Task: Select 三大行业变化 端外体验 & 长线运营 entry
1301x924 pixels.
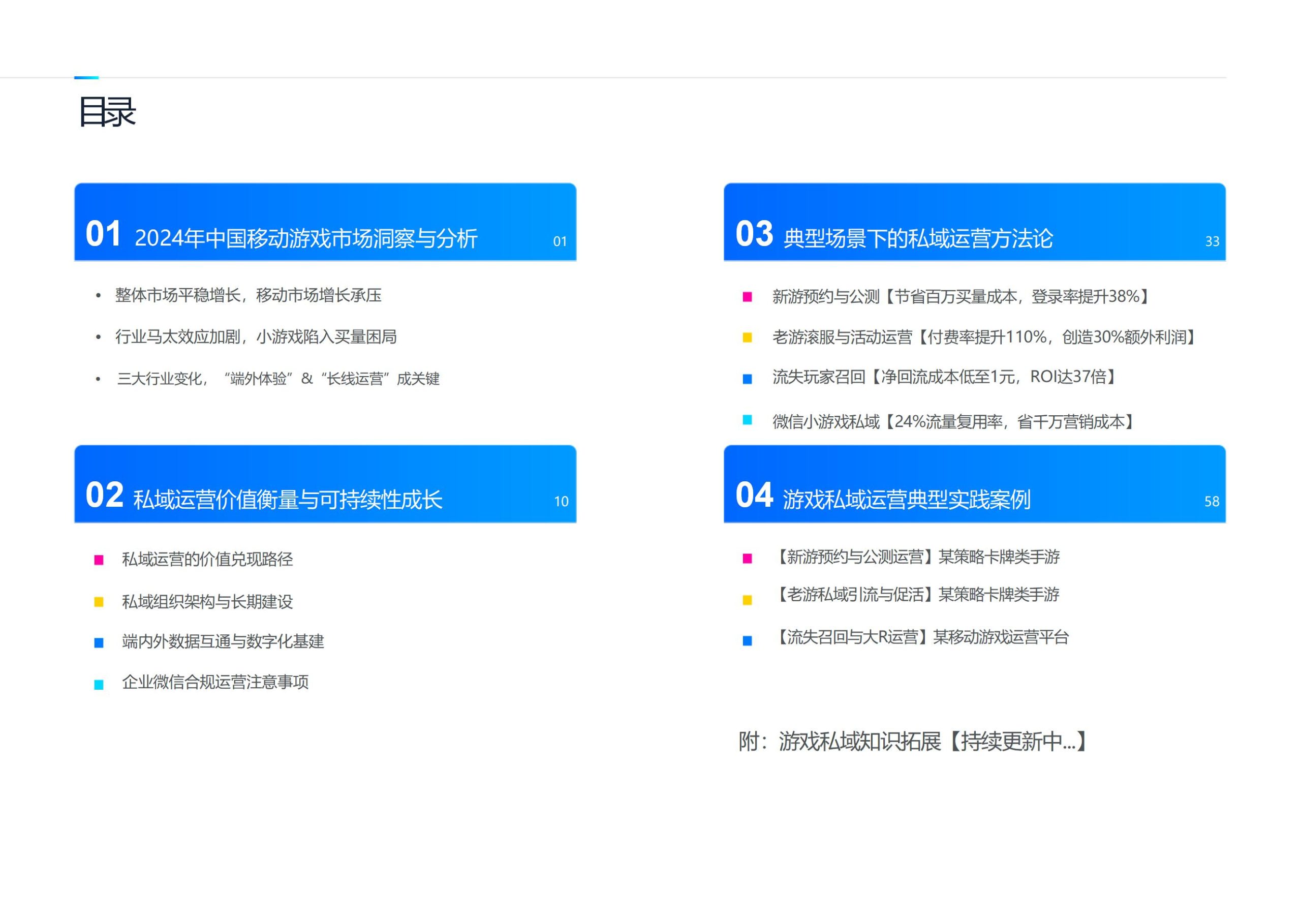Action: pos(278,379)
